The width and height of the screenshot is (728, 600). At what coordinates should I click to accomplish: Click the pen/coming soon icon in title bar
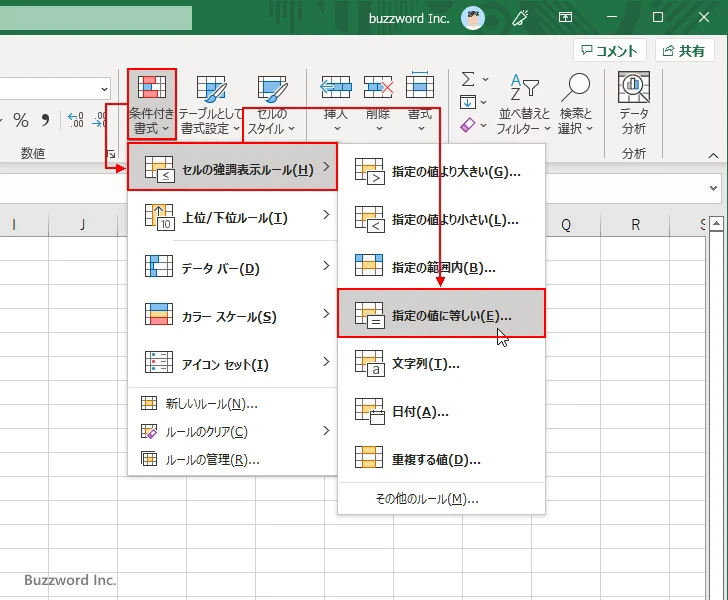pos(520,18)
